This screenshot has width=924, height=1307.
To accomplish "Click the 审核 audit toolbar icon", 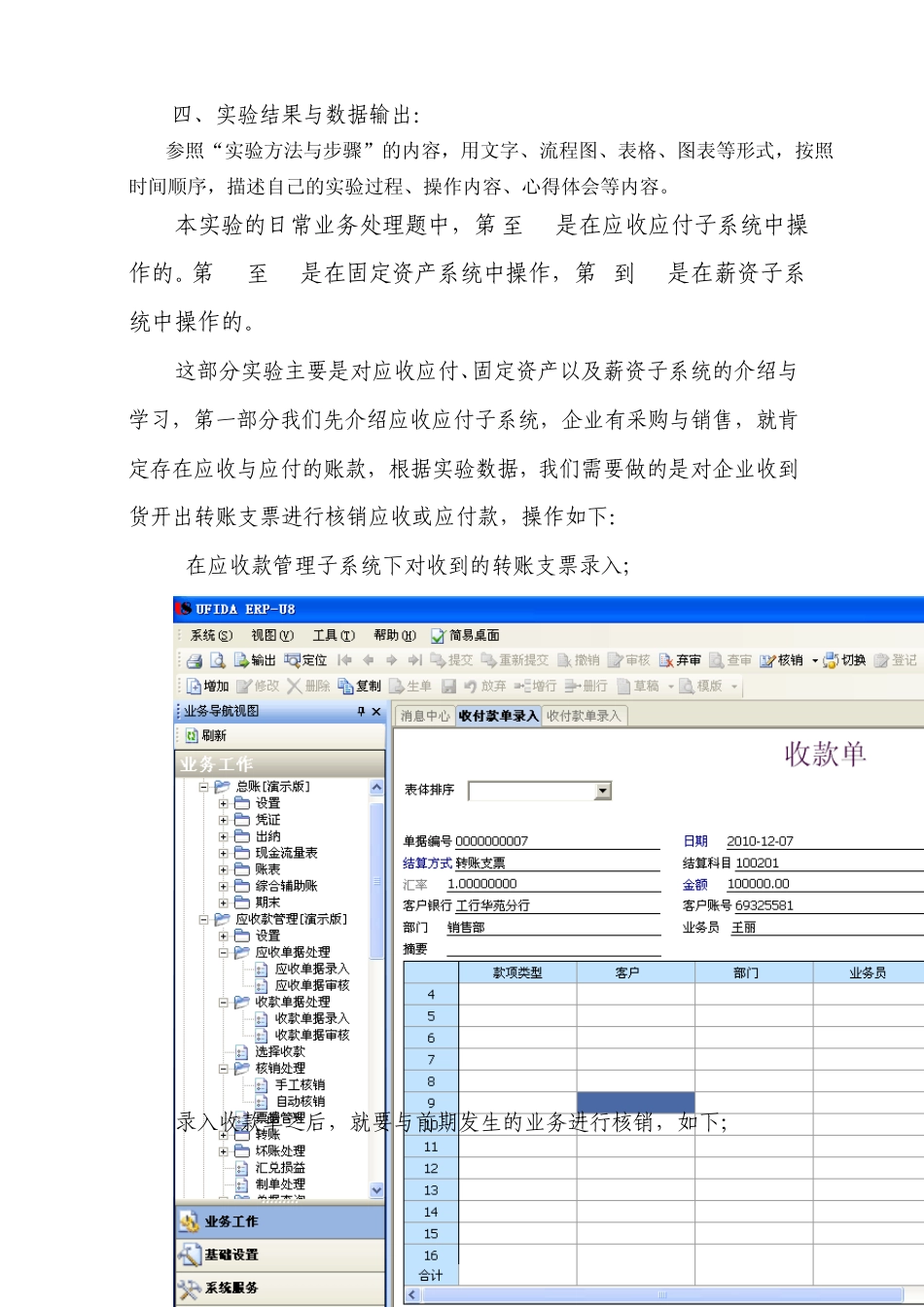I will coord(629,660).
